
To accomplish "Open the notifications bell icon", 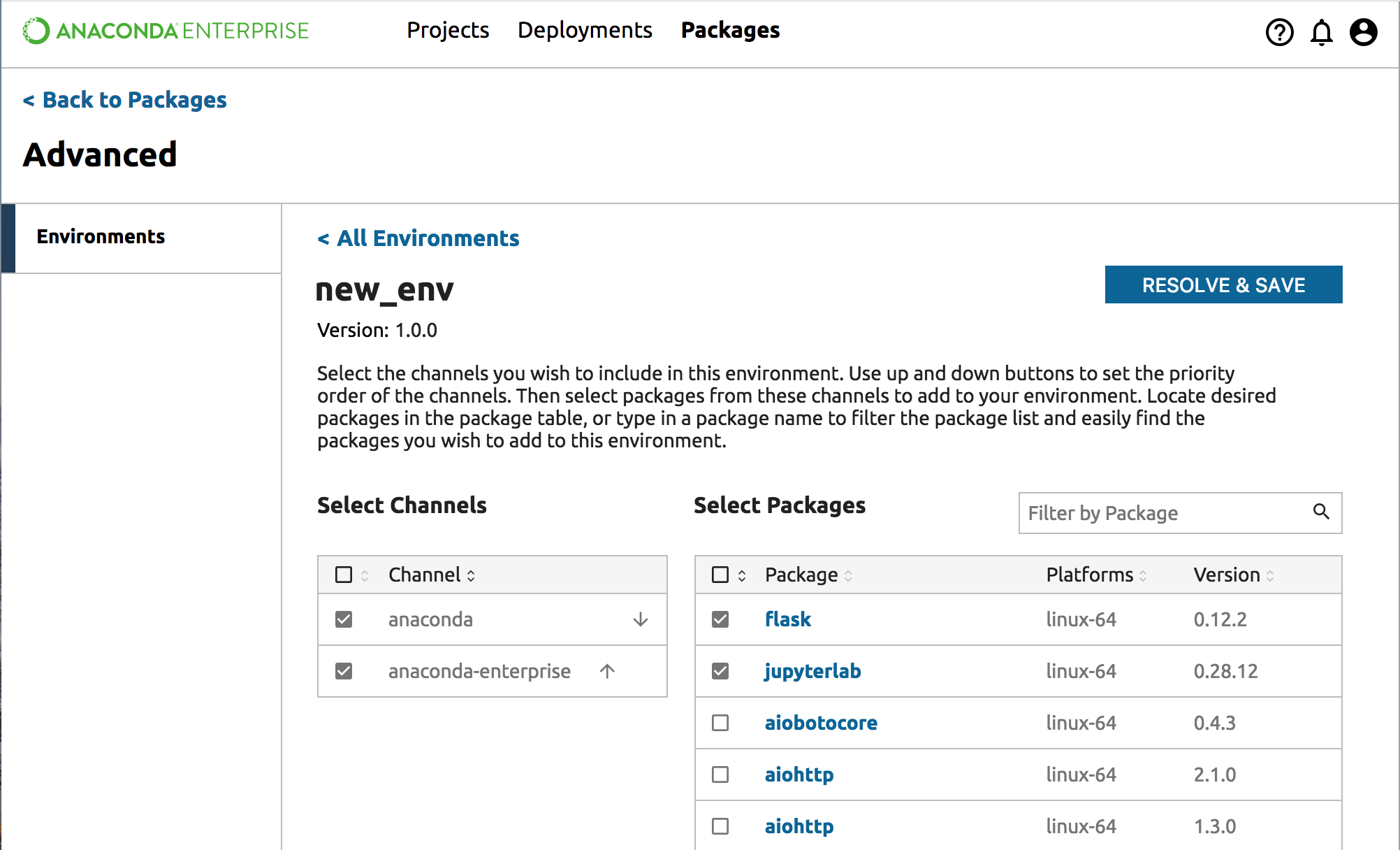I will [x=1321, y=32].
